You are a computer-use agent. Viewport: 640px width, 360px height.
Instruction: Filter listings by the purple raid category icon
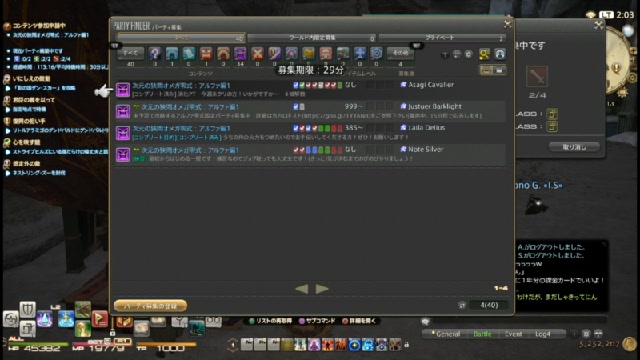(240, 53)
